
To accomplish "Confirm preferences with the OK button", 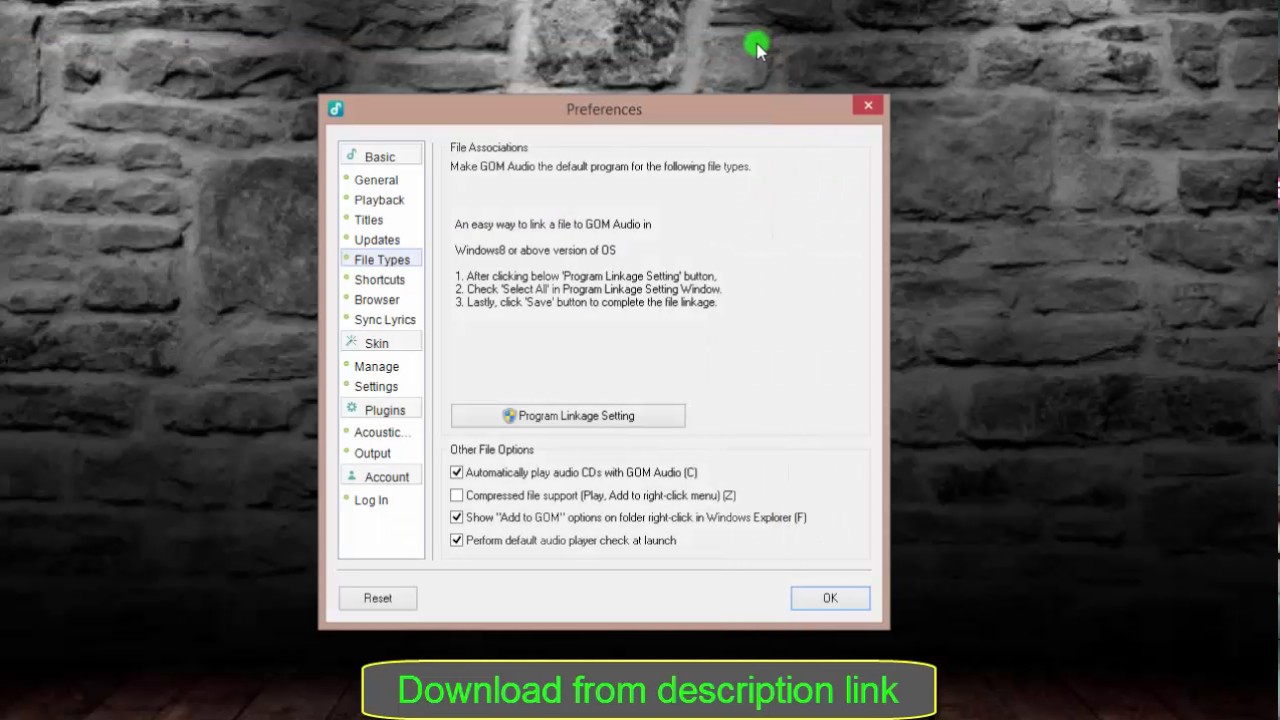I will (x=830, y=598).
